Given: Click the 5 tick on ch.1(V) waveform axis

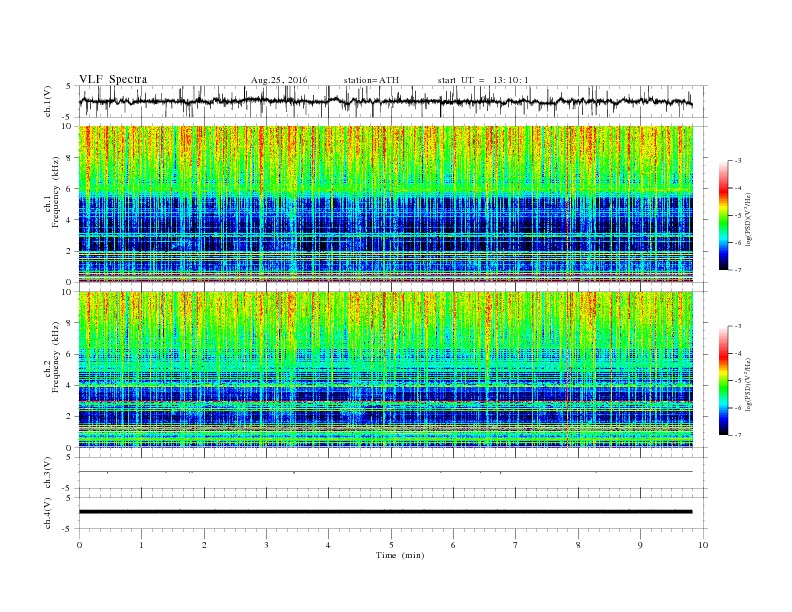Looking at the screenshot, I should (69, 86).
